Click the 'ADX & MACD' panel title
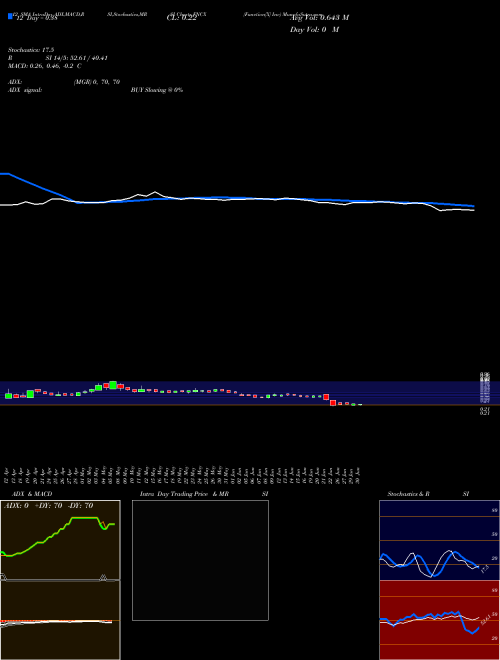The image size is (500, 660). pyautogui.click(x=32, y=494)
